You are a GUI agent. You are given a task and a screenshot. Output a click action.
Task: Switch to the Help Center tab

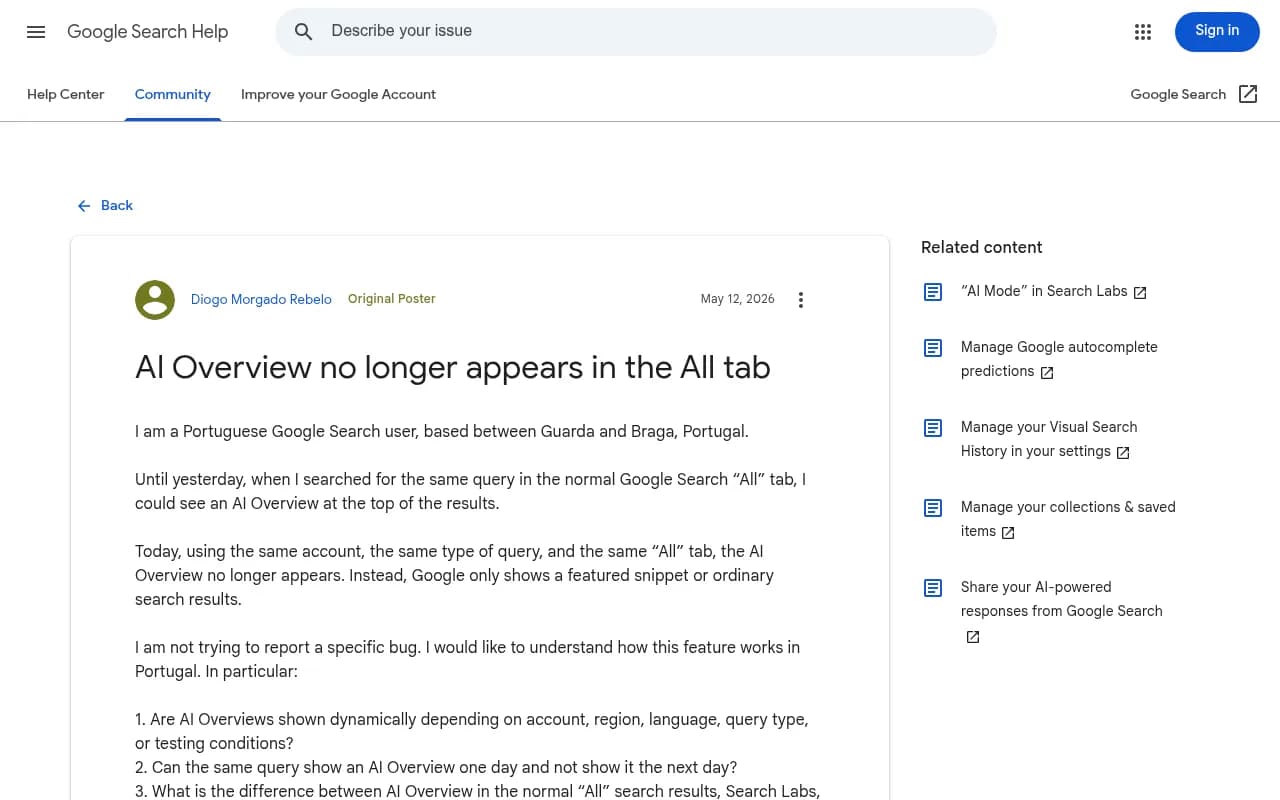point(66,94)
